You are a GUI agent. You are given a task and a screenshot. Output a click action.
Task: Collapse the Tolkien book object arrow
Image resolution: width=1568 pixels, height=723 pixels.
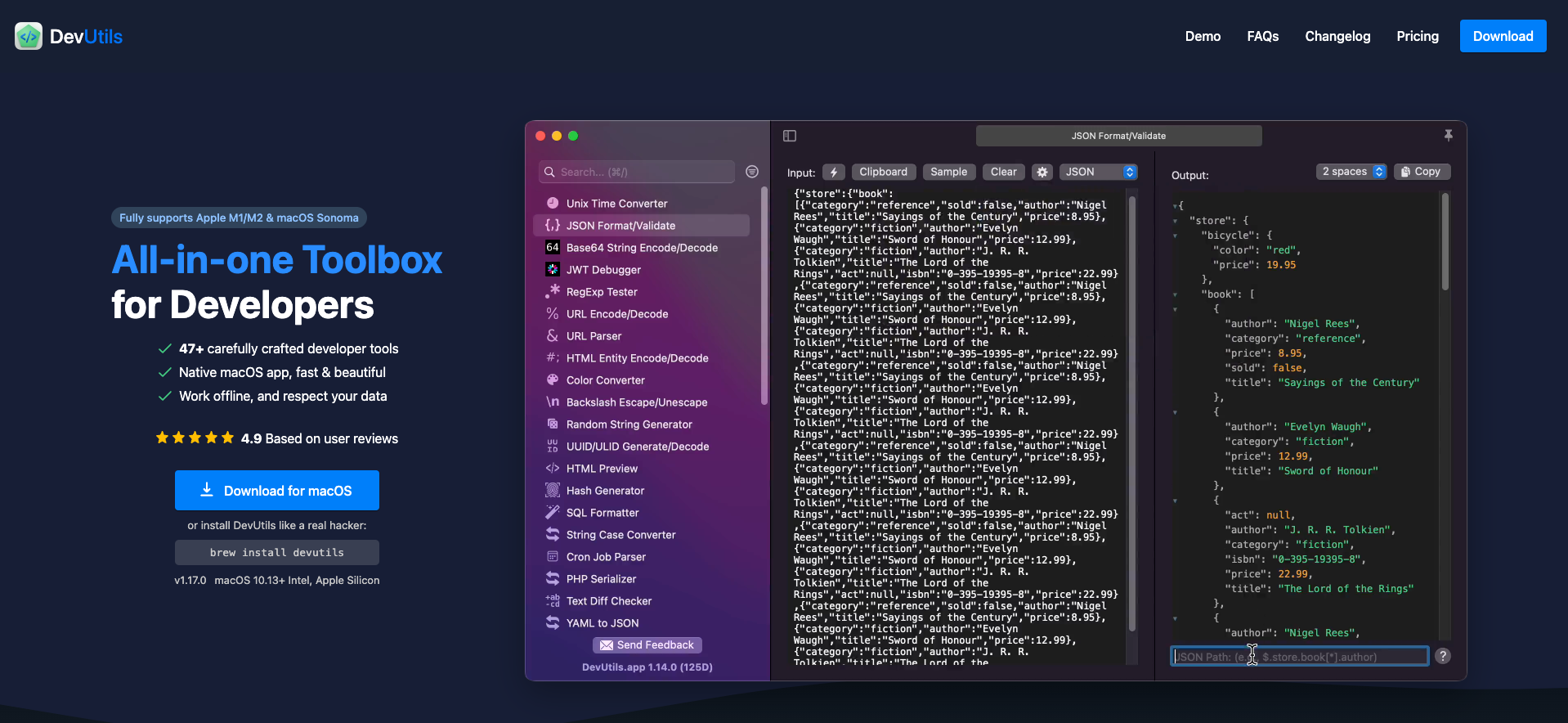1176,501
